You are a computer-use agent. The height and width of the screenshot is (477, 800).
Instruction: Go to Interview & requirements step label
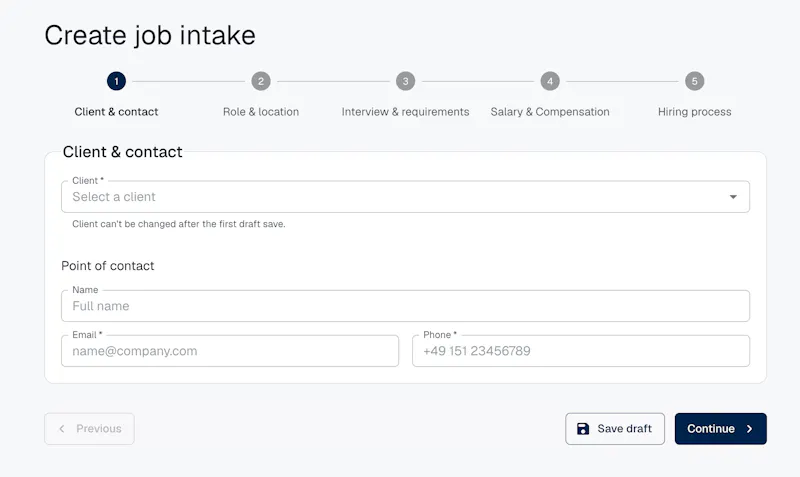click(406, 112)
